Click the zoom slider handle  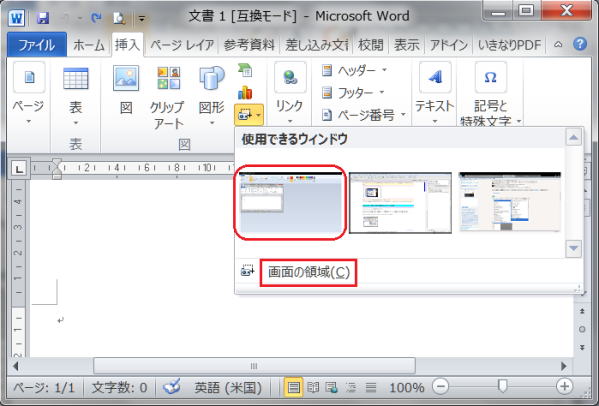coord(503,387)
